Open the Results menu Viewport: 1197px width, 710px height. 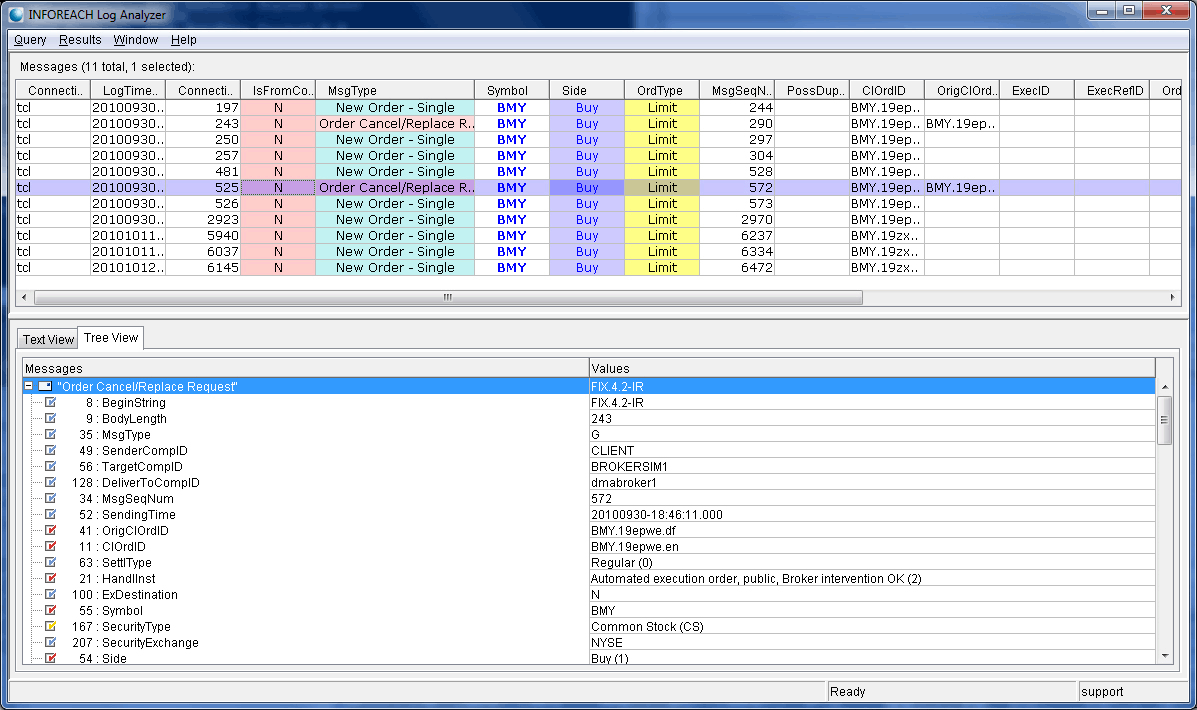point(80,40)
